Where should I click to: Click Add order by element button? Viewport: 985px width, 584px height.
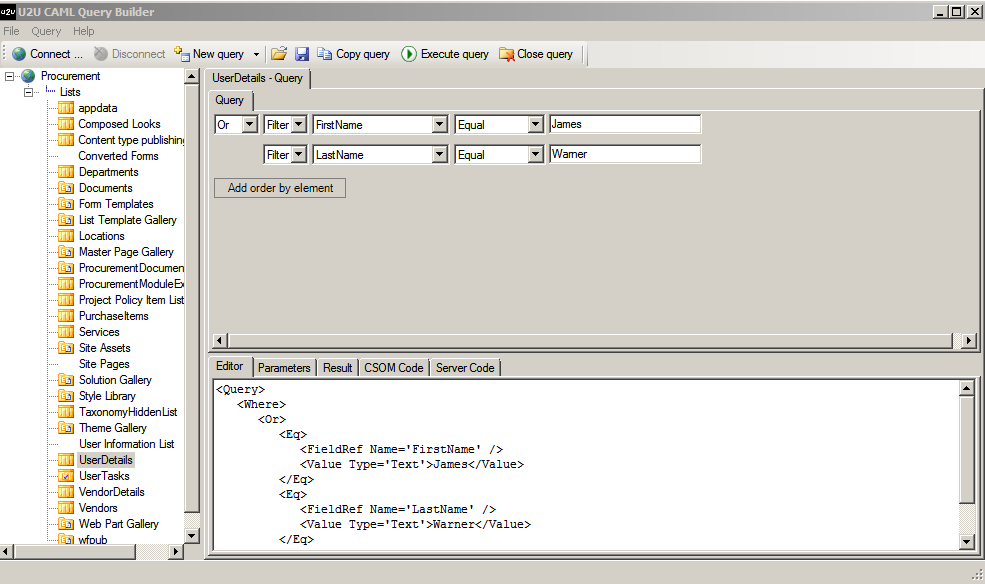(x=280, y=188)
